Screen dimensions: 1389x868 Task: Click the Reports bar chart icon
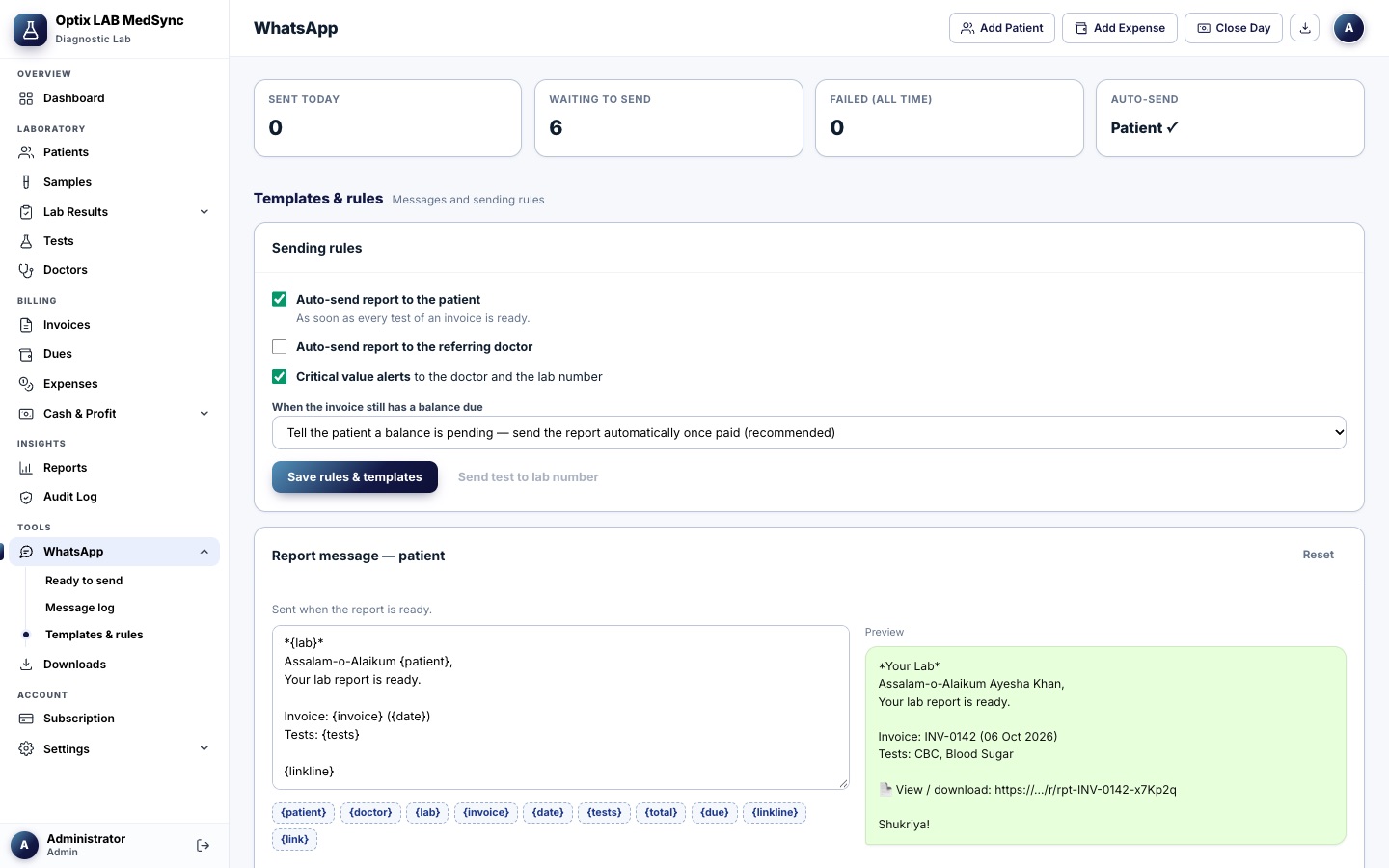[x=26, y=468]
